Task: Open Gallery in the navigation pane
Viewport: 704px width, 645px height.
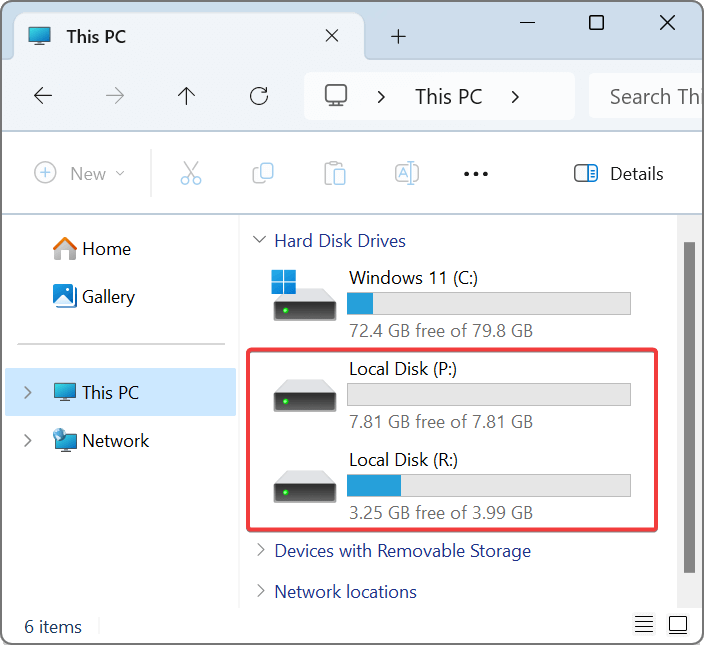Action: 107,297
